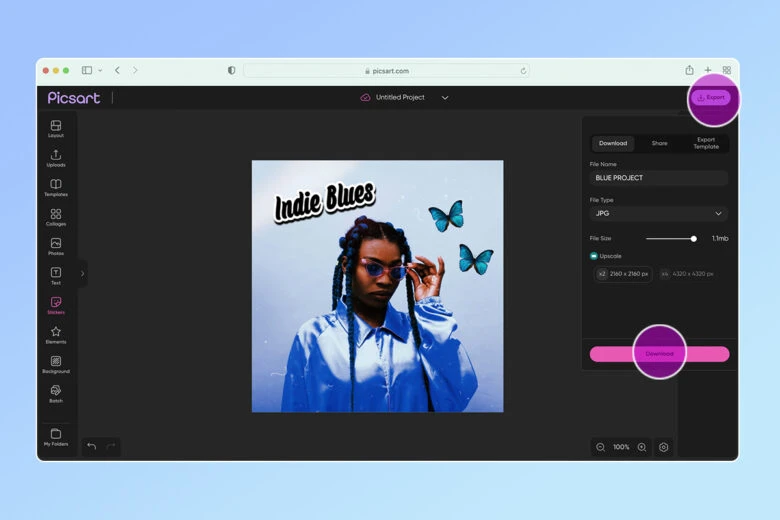
Task: Select the Text tool
Action: 56,275
